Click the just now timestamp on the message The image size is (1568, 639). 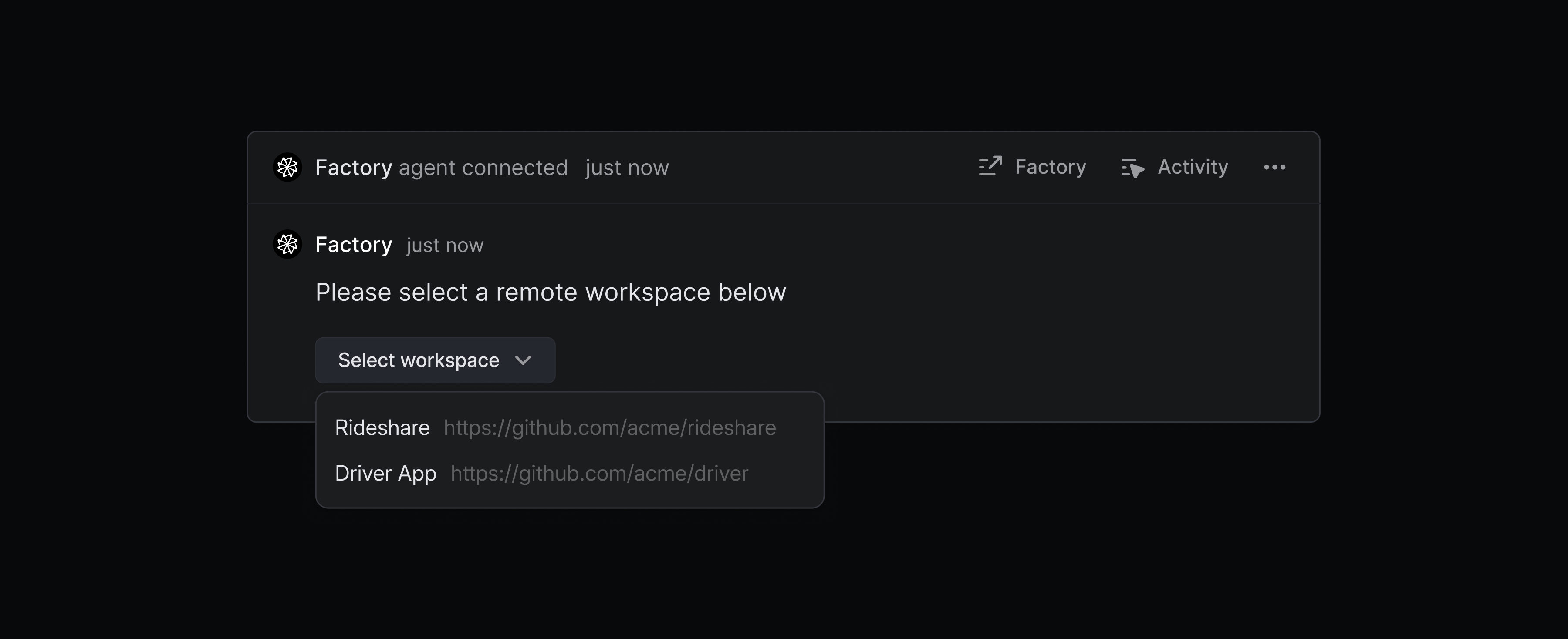coord(444,245)
